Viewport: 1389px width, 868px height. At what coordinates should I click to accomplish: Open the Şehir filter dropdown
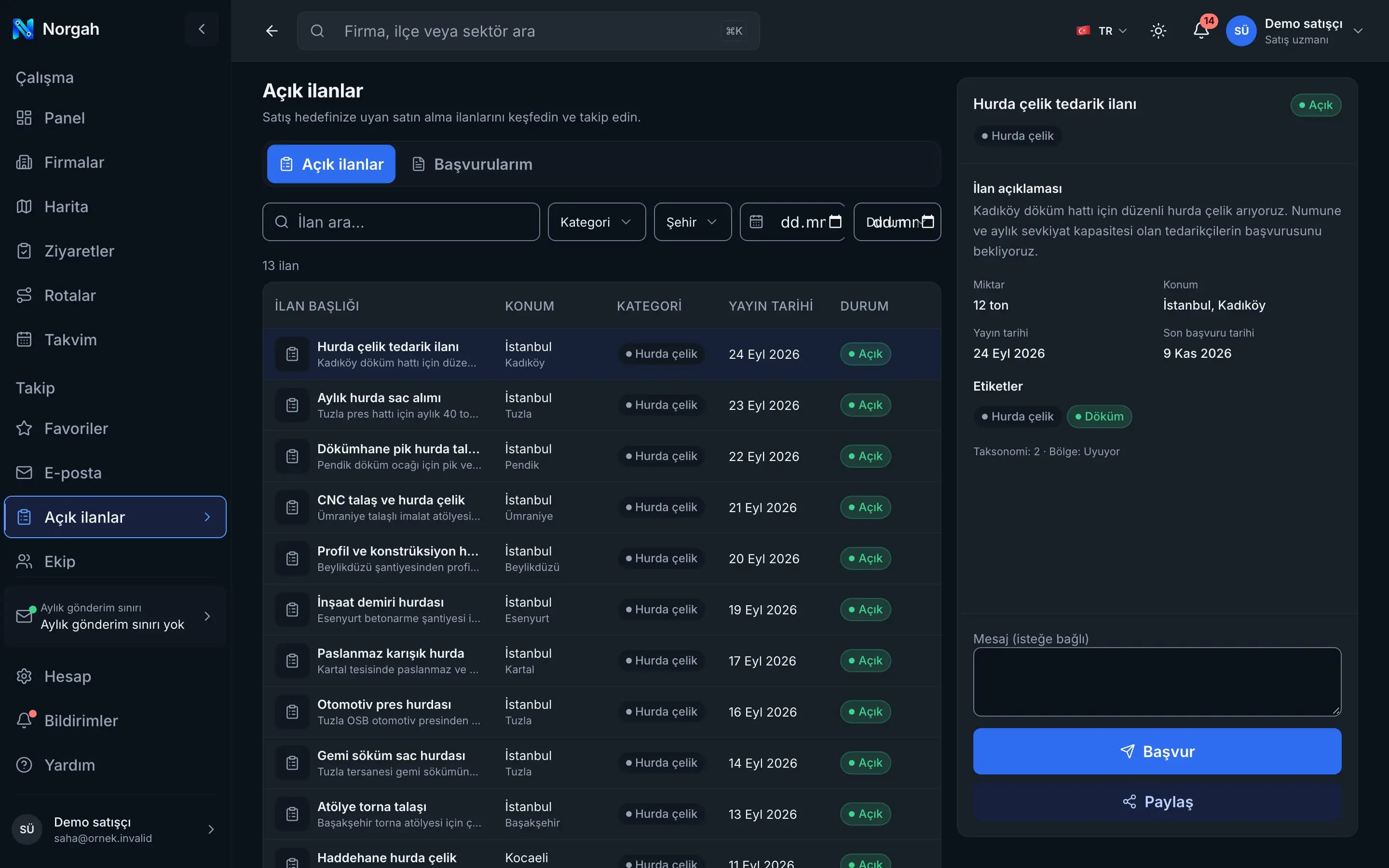[692, 222]
